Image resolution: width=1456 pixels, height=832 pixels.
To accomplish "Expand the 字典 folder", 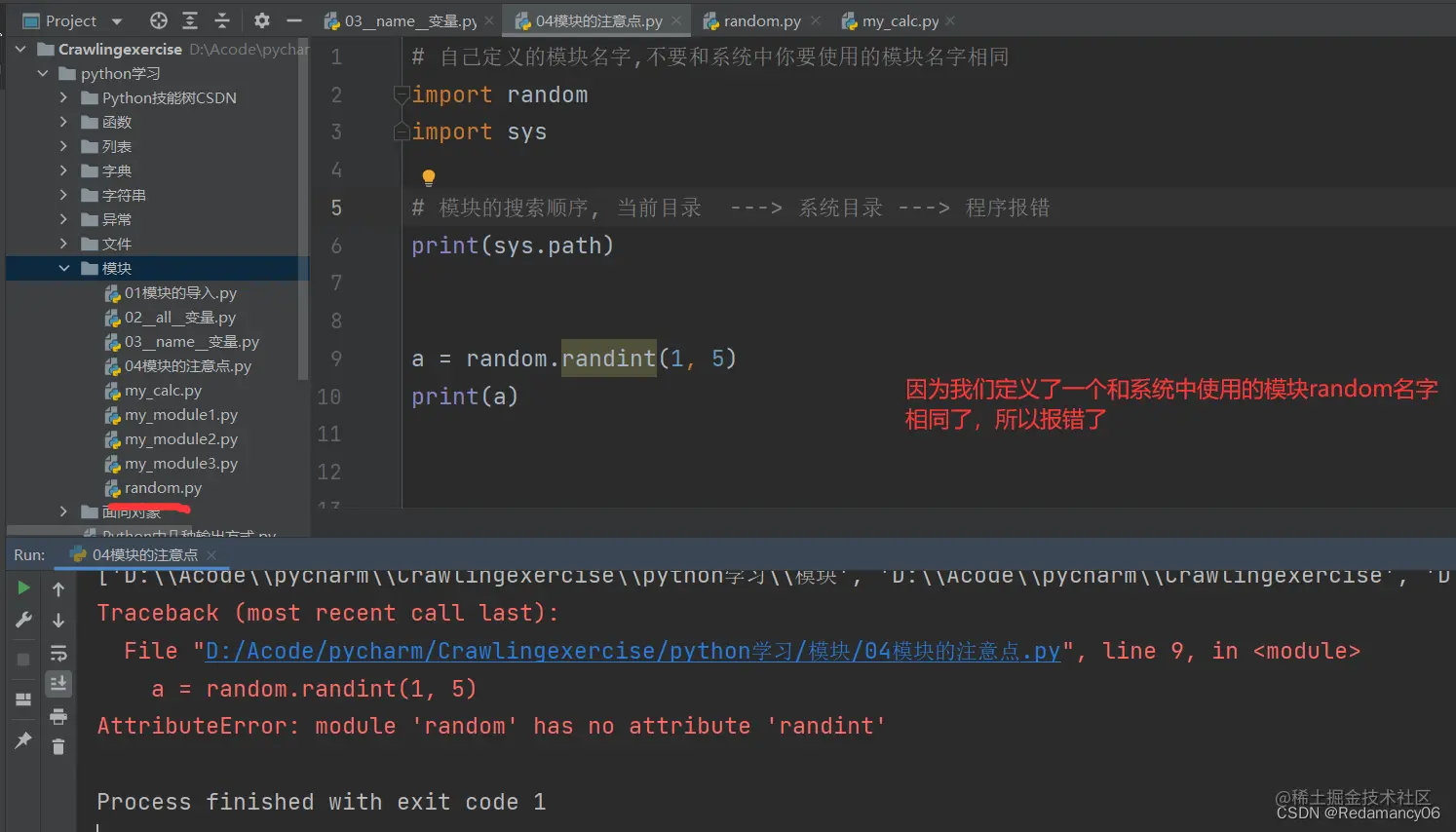I will (64, 170).
